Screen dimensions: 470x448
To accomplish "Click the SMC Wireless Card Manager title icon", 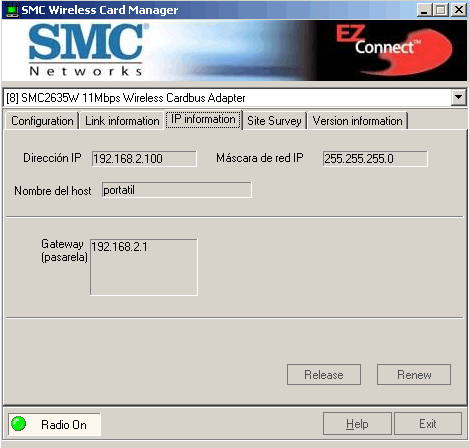I will (x=12, y=10).
